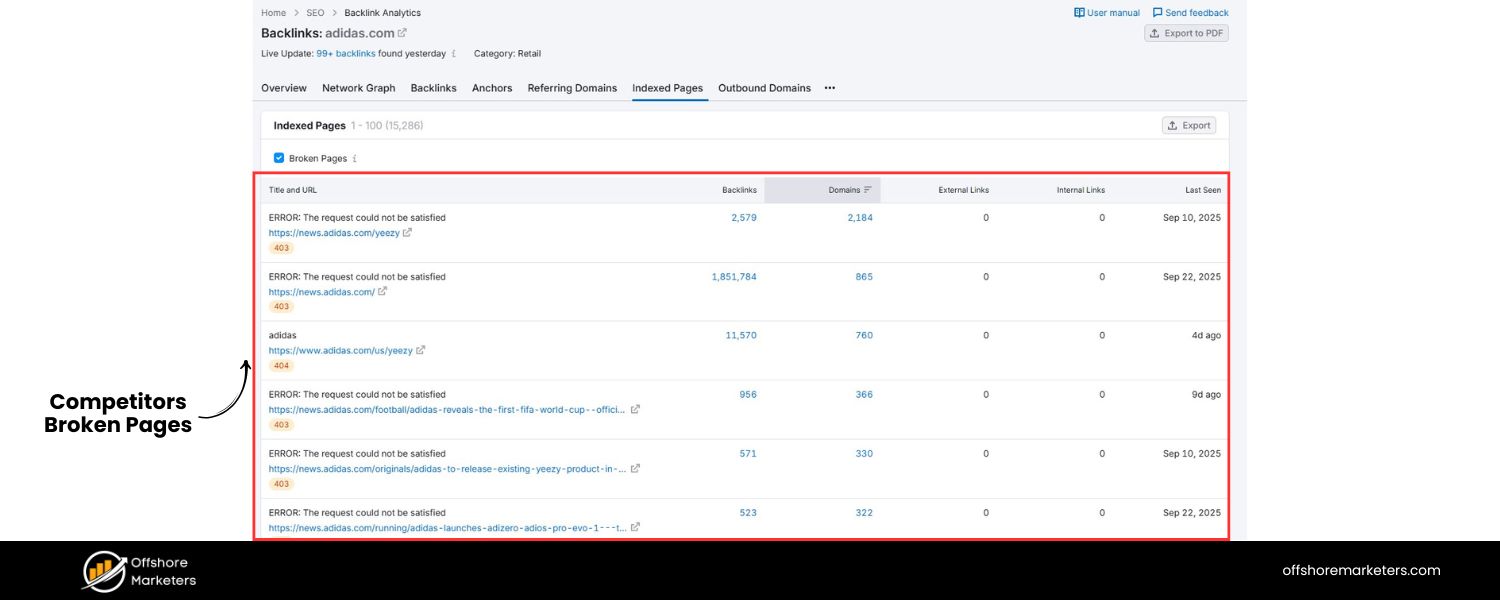The height and width of the screenshot is (600, 1500).
Task: Open the overflow menu after Outbound Domains tab
Action: (x=829, y=88)
